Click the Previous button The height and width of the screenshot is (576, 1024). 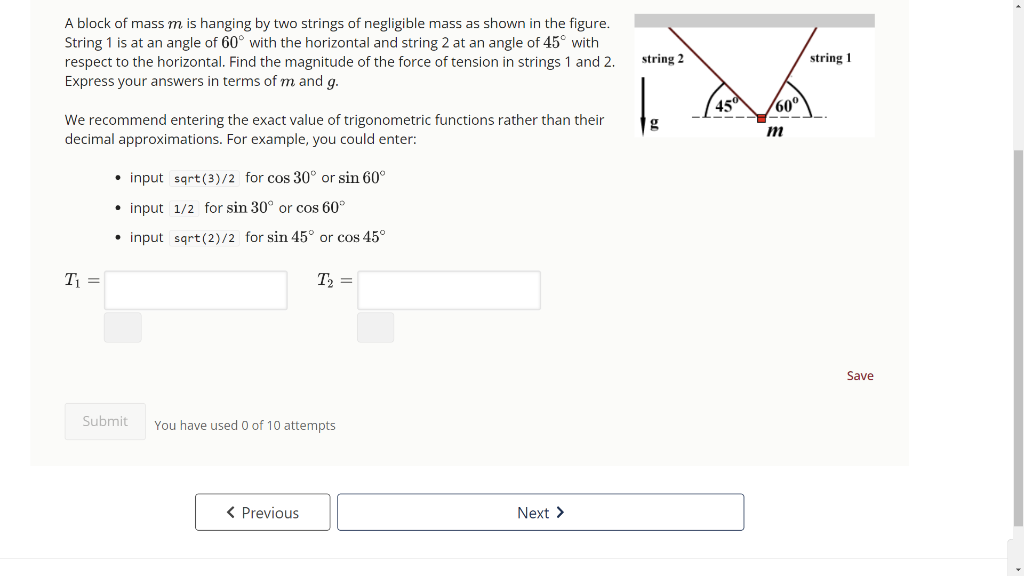pyautogui.click(x=262, y=512)
